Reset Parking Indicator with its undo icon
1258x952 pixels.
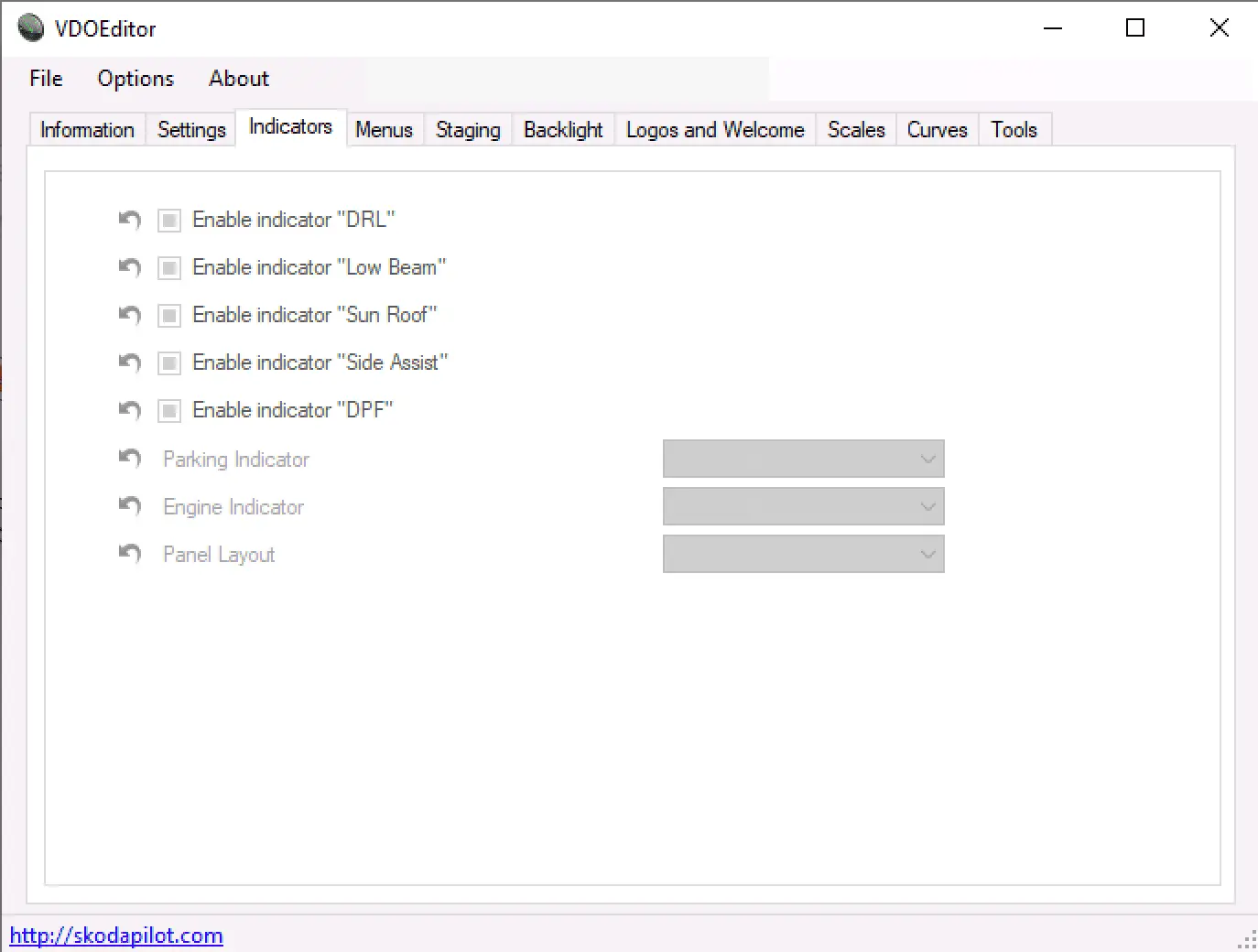coord(130,458)
